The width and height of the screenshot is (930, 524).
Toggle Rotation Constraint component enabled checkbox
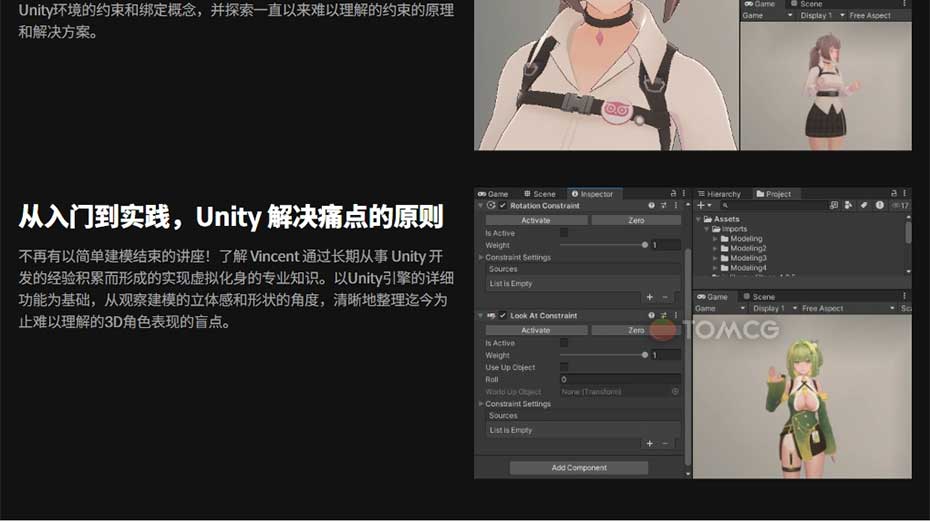coord(503,205)
